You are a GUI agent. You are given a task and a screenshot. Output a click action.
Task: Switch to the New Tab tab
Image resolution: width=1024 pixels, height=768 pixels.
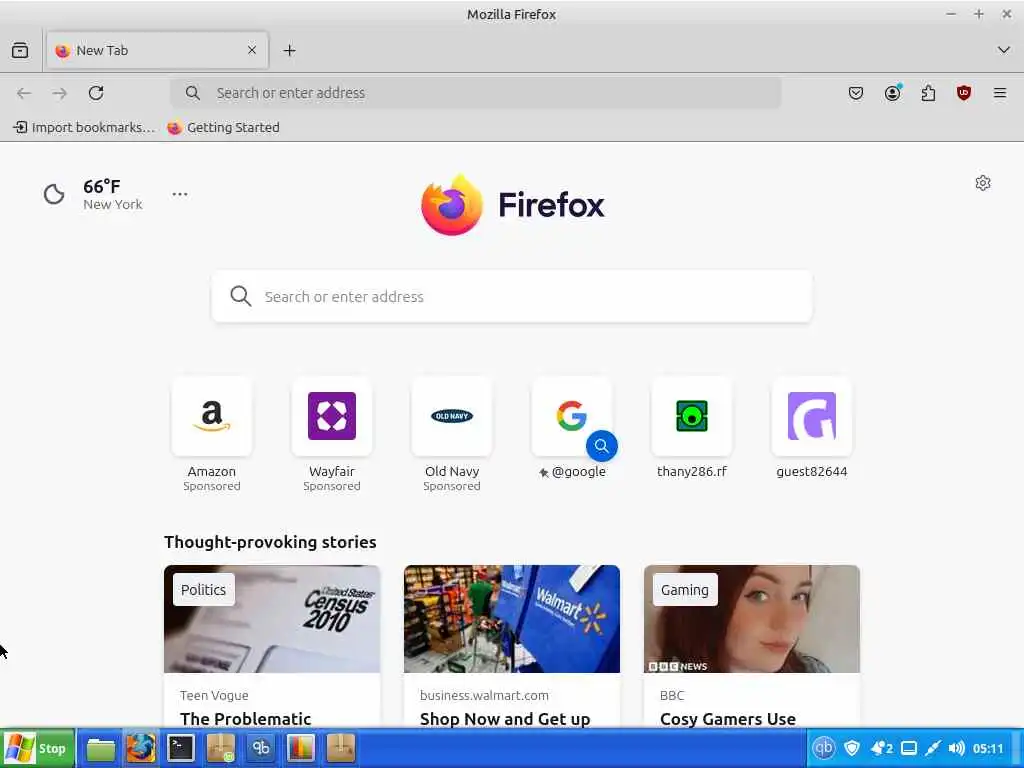157,50
